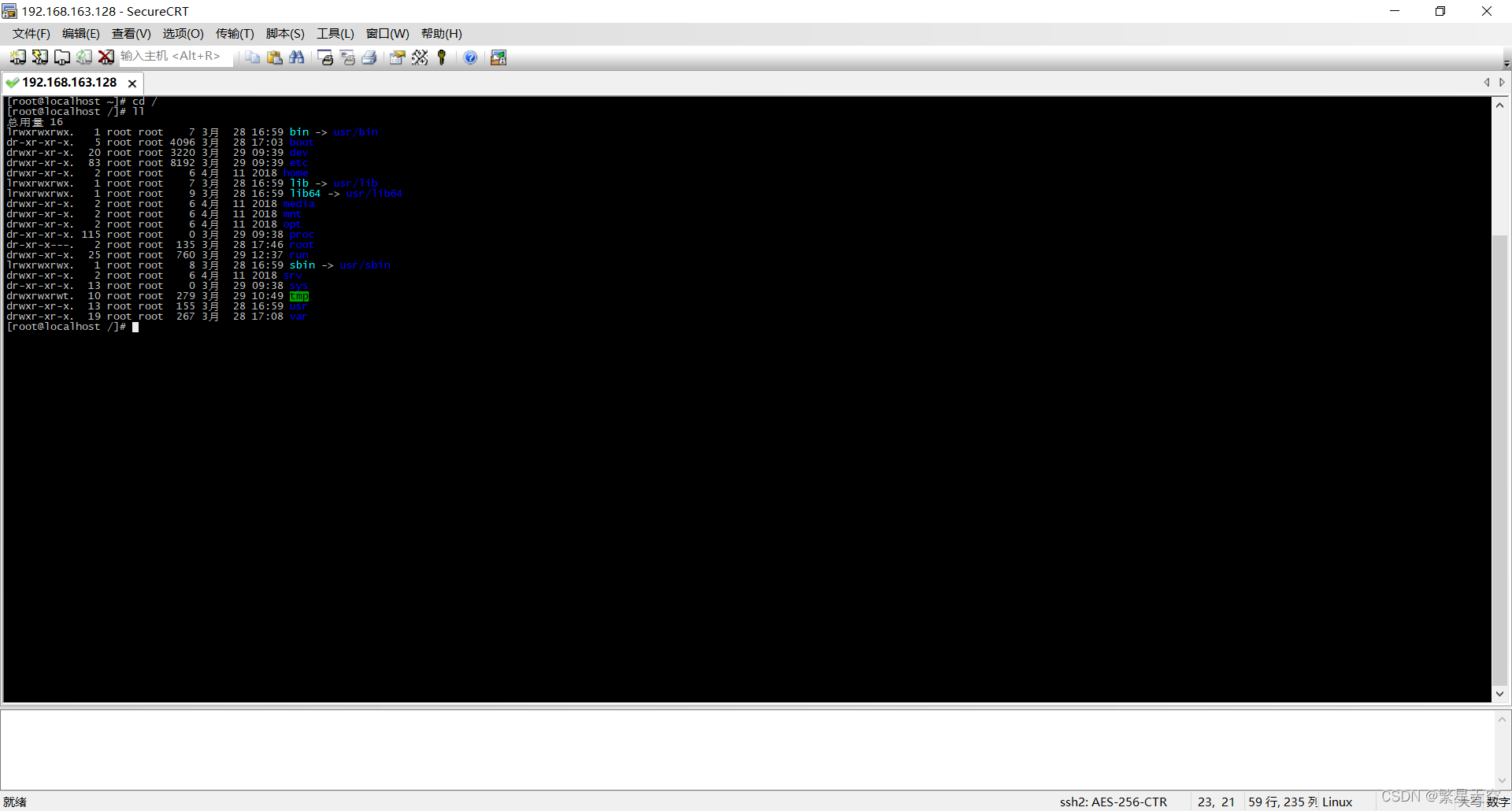
Task: Close the 192.168.163.128 session tab
Action: (132, 83)
